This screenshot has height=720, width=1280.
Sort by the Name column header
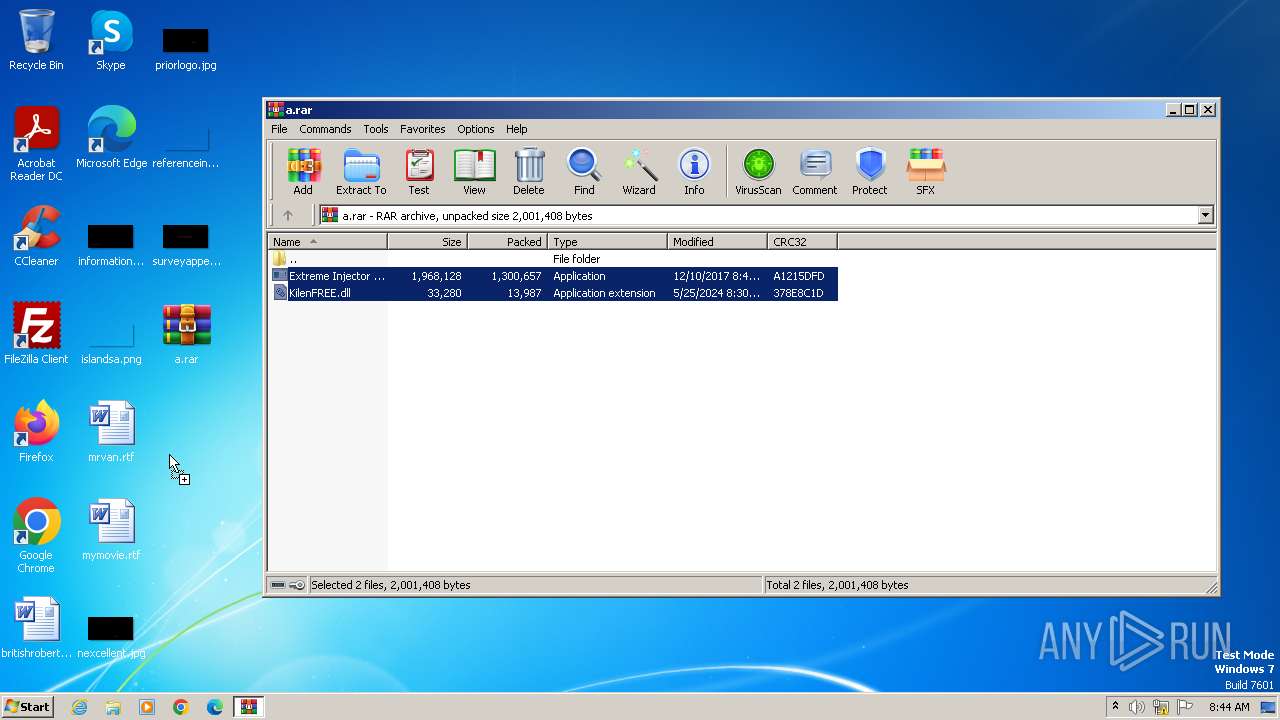(x=328, y=242)
